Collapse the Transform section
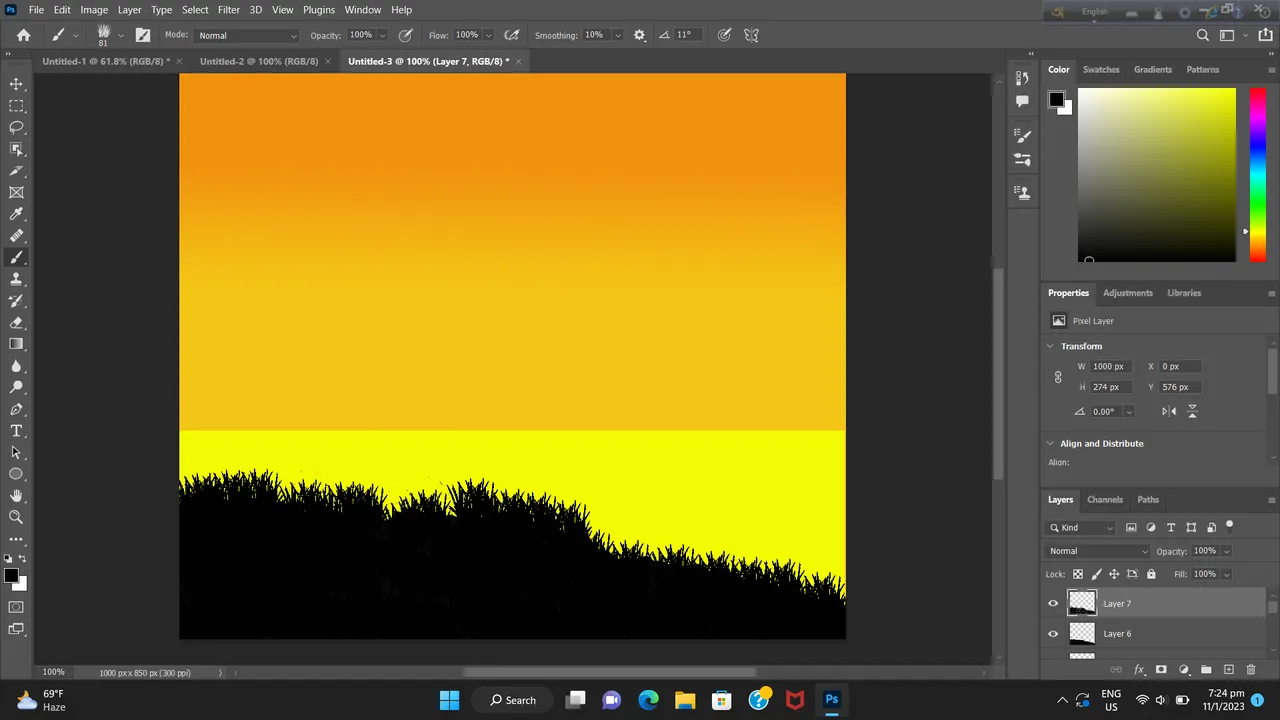Image resolution: width=1280 pixels, height=720 pixels. pyautogui.click(x=1050, y=346)
